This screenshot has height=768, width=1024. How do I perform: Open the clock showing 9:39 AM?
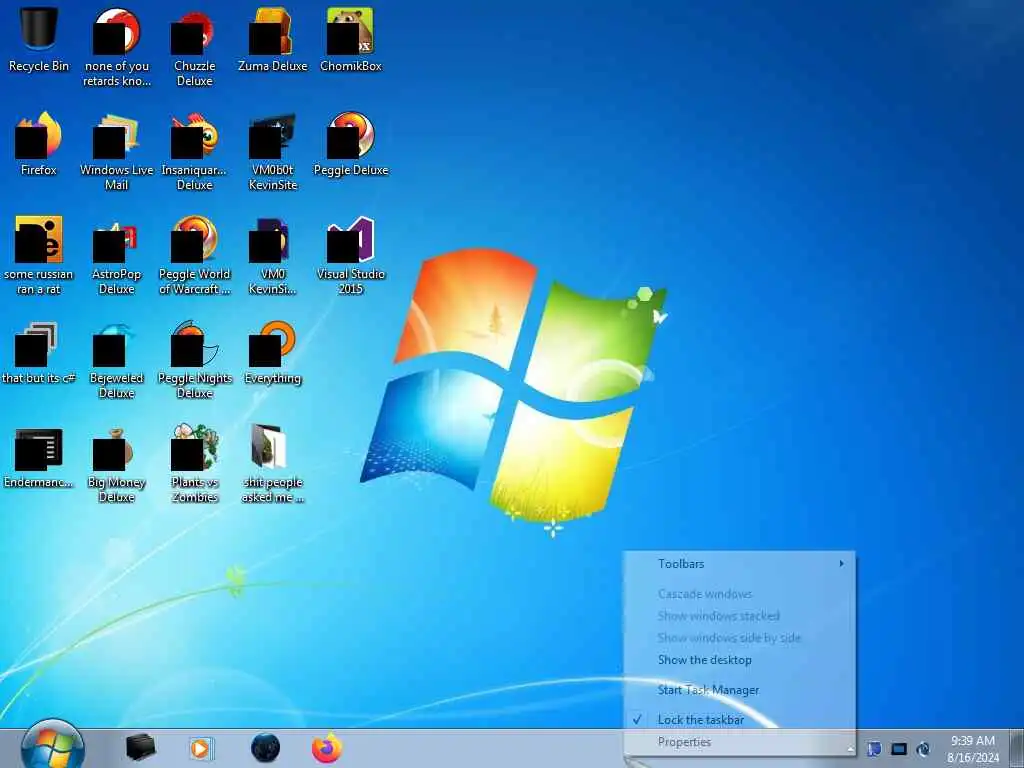pos(973,749)
